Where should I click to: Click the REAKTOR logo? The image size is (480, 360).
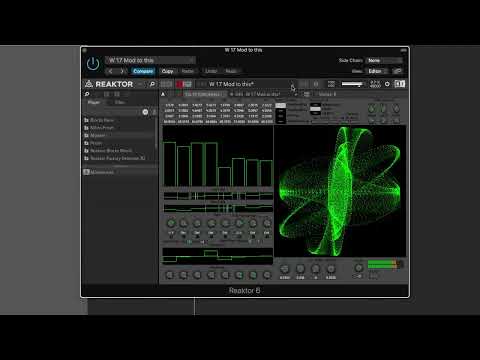[x=109, y=84]
